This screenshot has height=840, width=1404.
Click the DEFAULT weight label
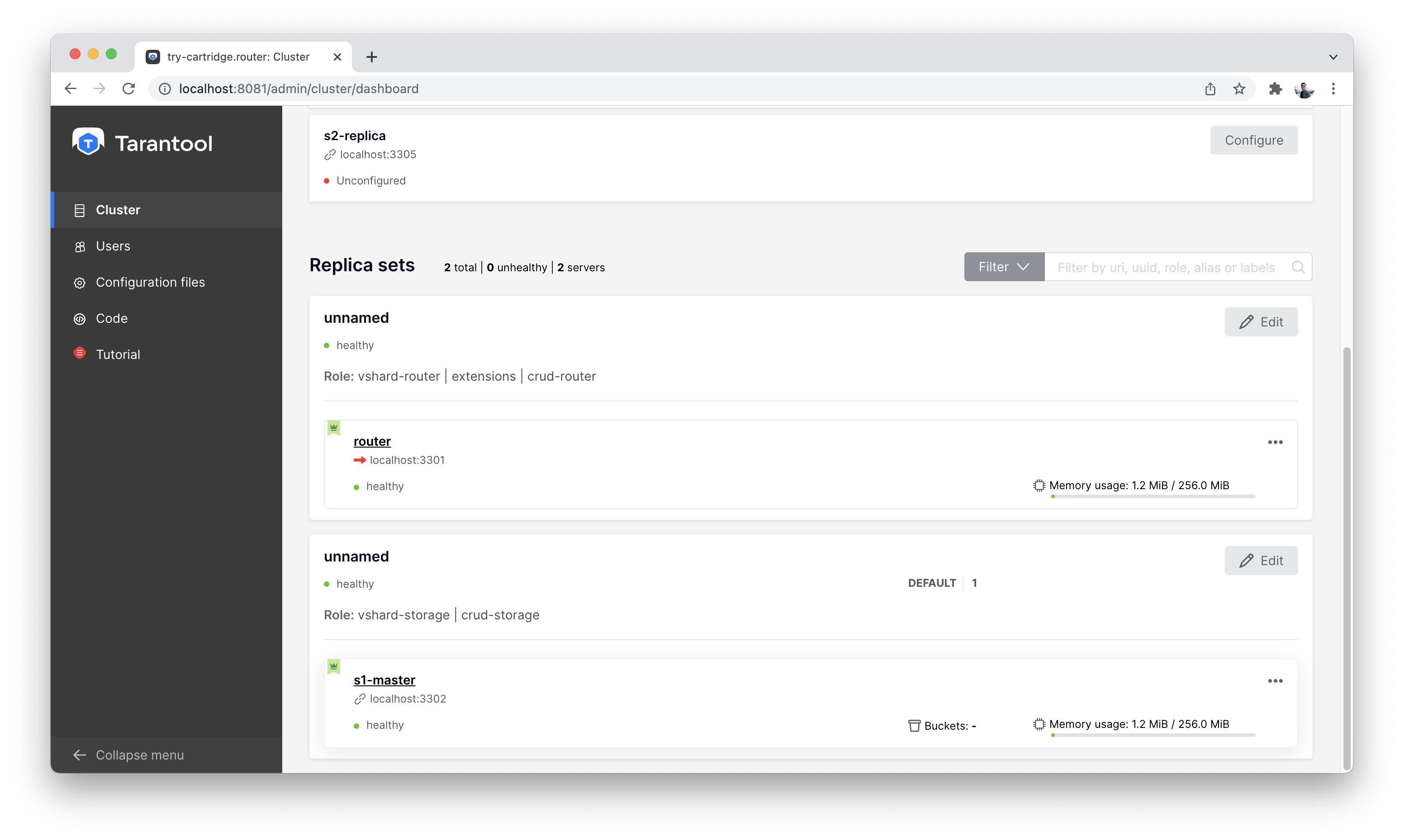tap(932, 584)
